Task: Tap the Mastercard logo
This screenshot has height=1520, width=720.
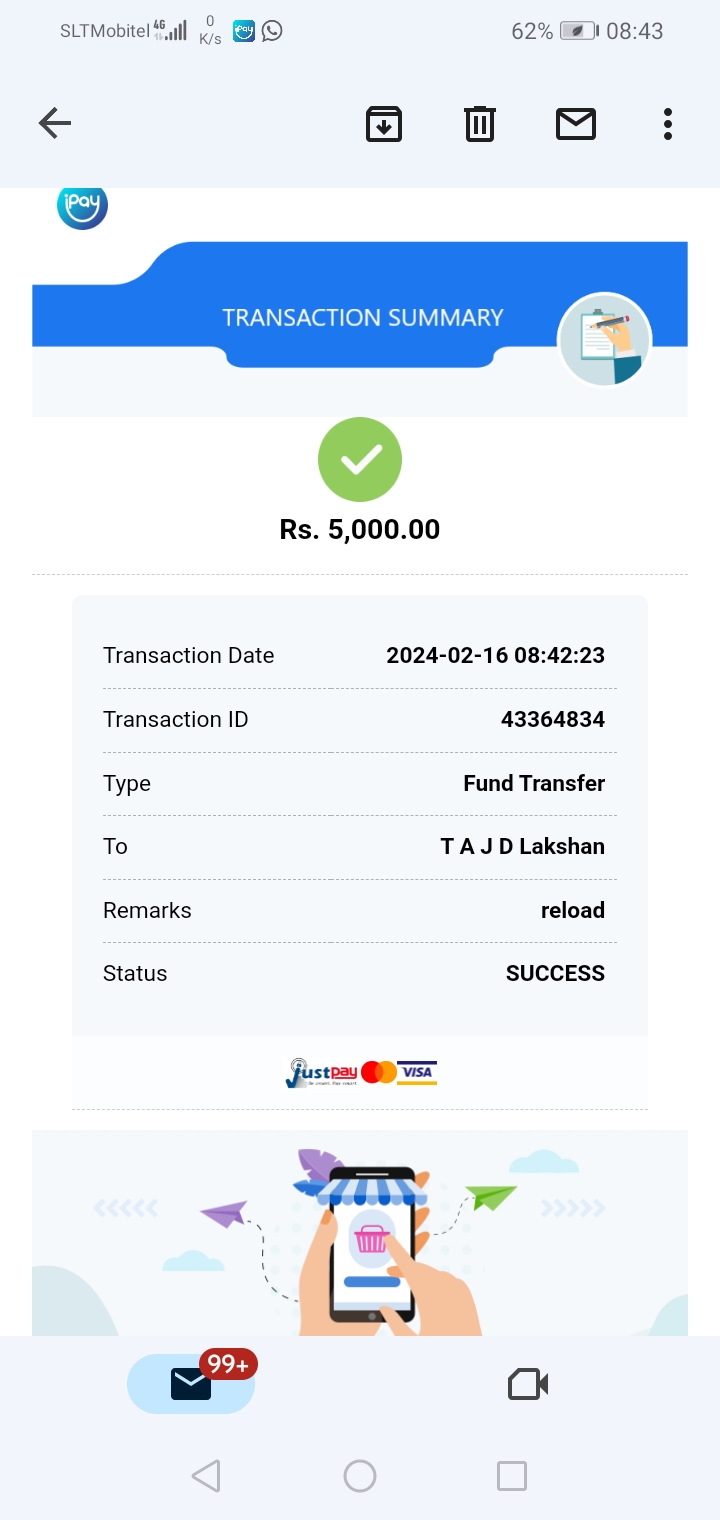Action: click(379, 1073)
